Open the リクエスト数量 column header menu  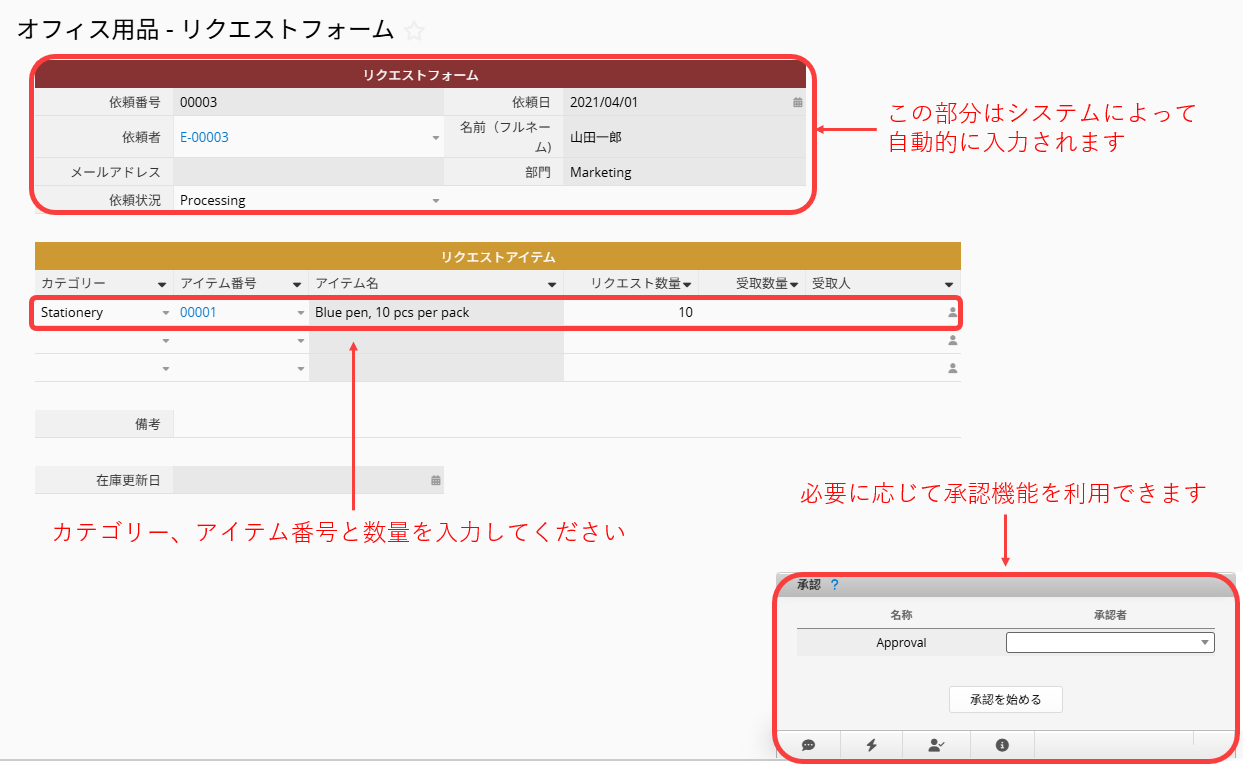[687, 285]
